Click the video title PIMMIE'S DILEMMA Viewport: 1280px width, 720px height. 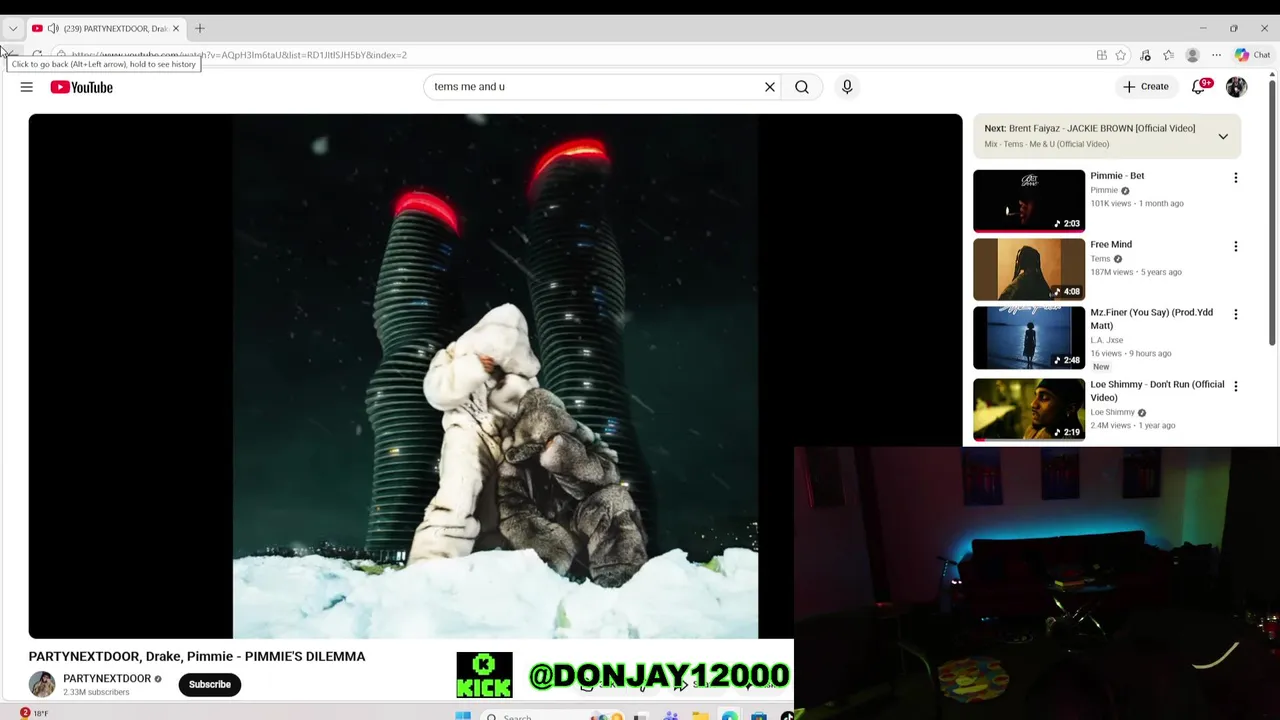[x=197, y=657]
